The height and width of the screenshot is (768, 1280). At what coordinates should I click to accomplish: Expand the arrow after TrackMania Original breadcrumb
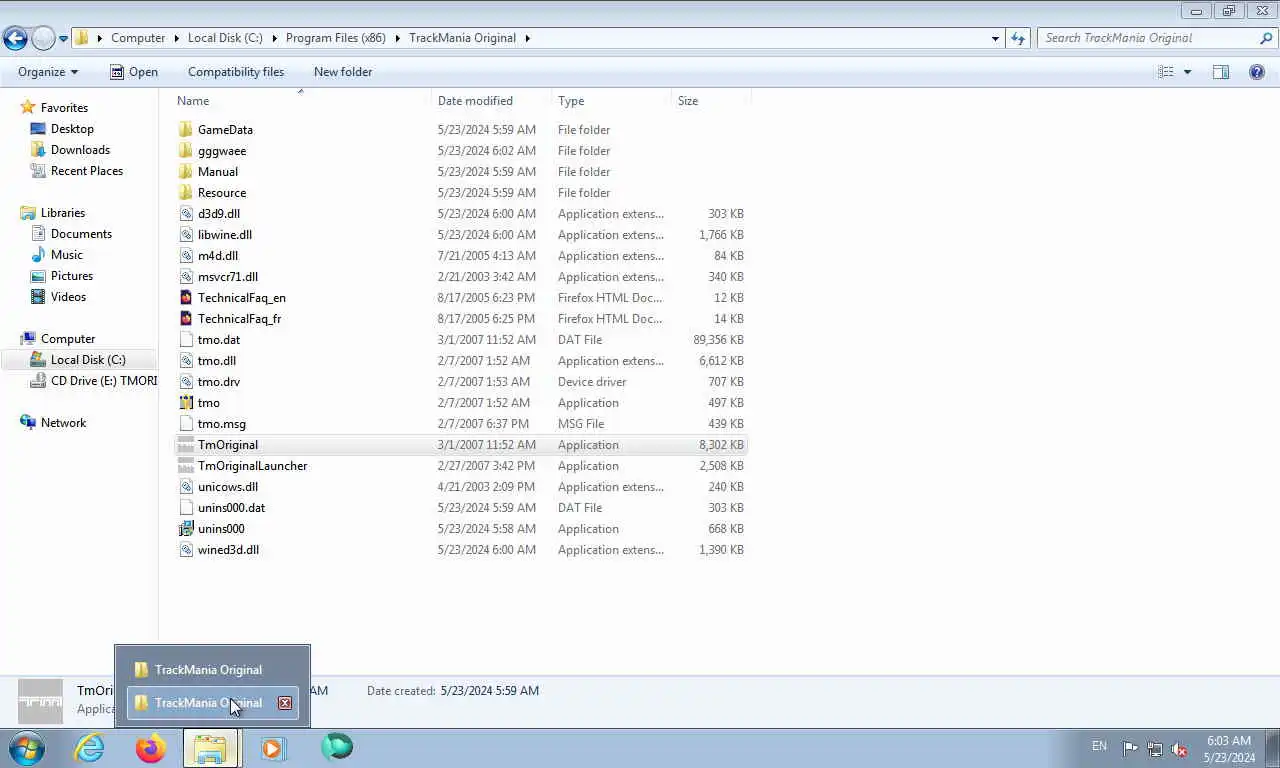point(528,38)
